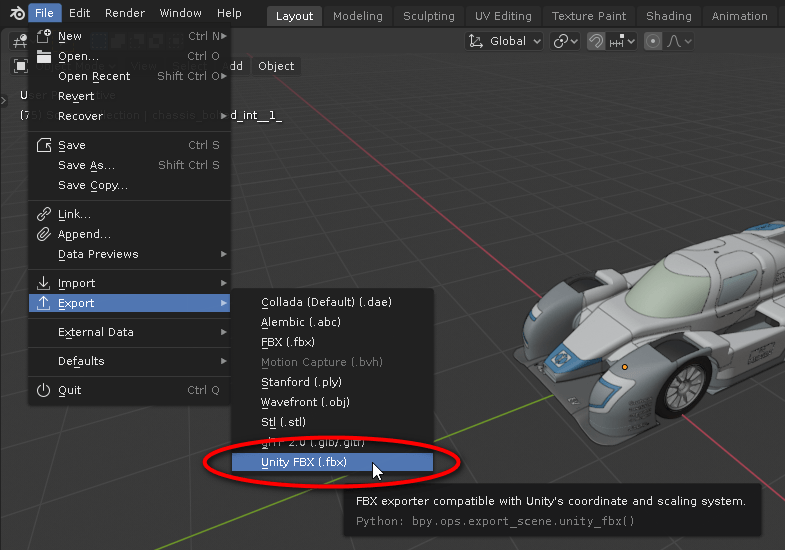This screenshot has width=785, height=550.
Task: Click the Link chain icon
Action: pos(44,214)
